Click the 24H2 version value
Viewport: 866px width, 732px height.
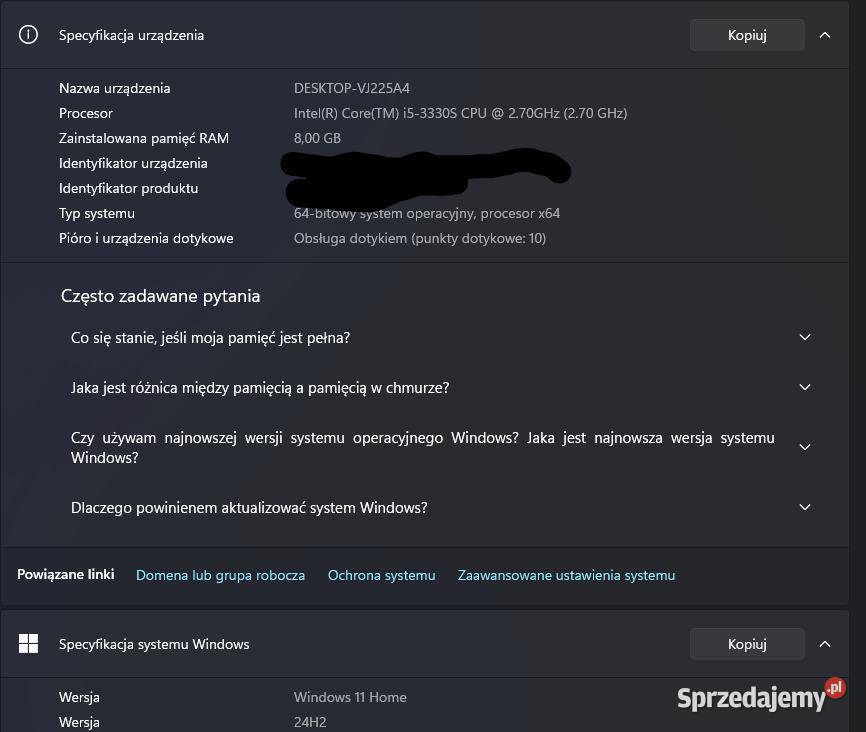[x=309, y=722]
